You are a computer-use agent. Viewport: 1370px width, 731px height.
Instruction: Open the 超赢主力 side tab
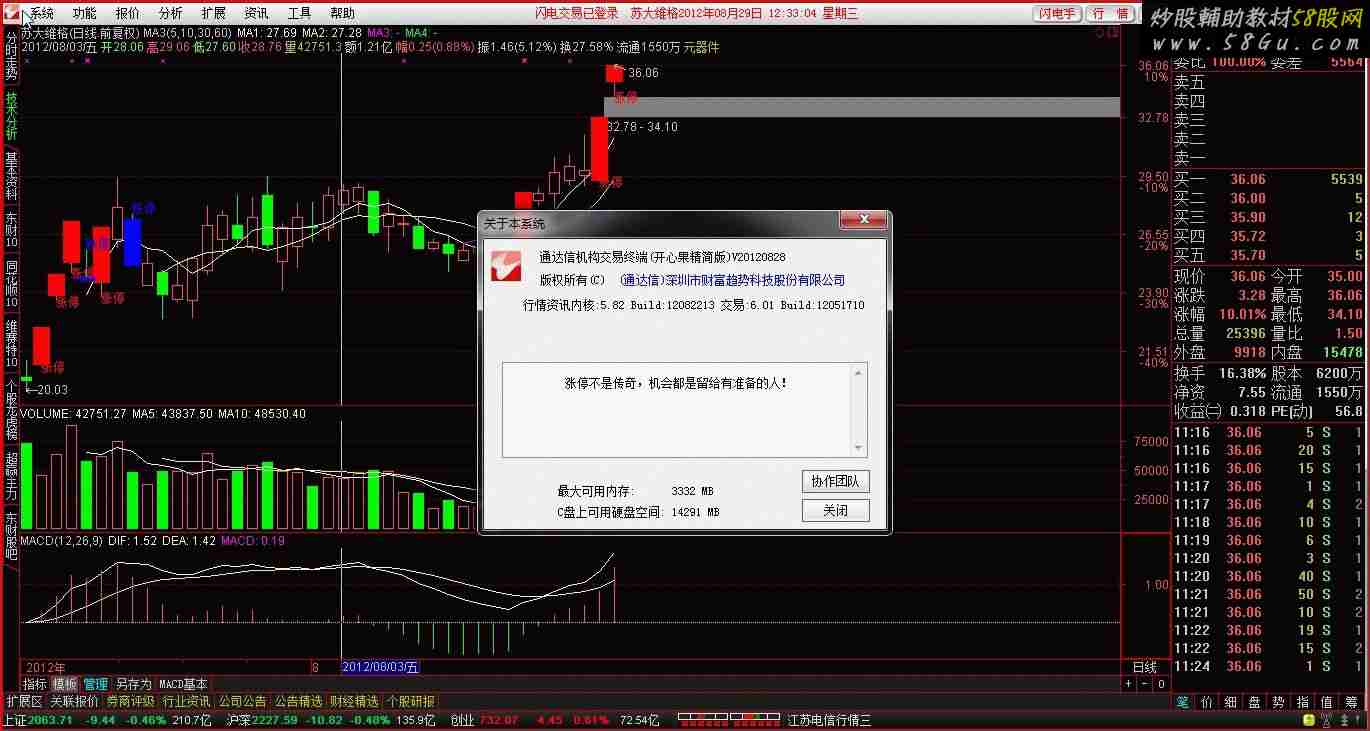[11, 476]
